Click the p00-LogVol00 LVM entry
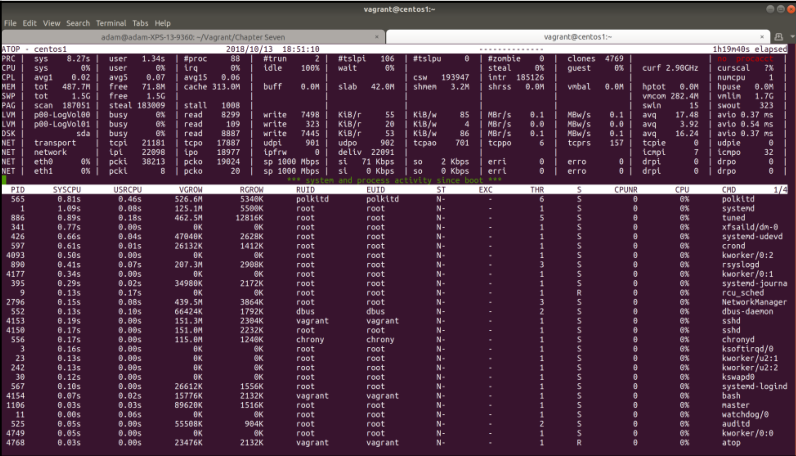The image size is (796, 456). click(x=62, y=115)
